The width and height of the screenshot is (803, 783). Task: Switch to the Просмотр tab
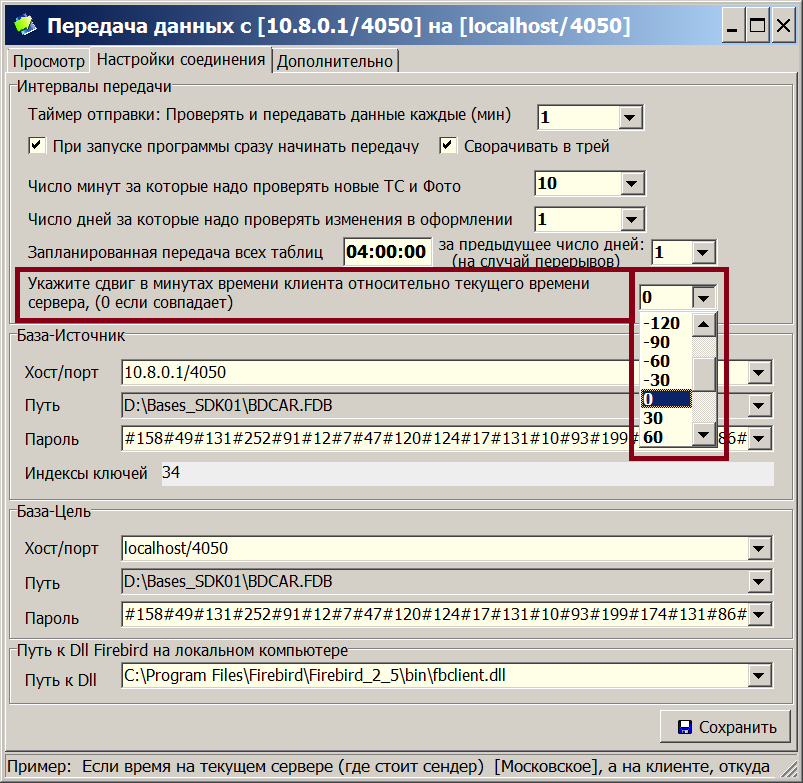coord(48,61)
